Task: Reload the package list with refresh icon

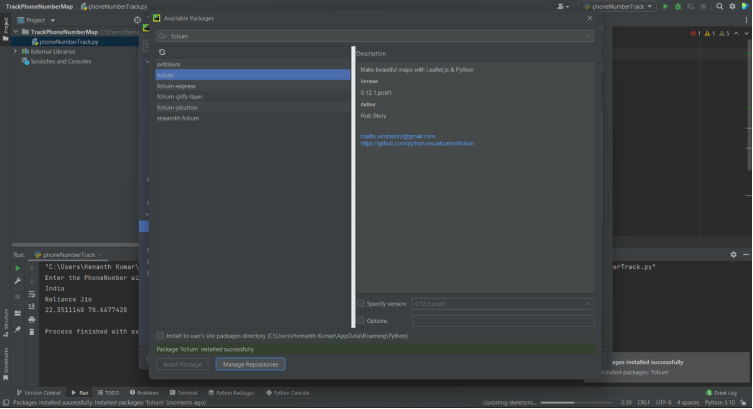Action: [162, 52]
